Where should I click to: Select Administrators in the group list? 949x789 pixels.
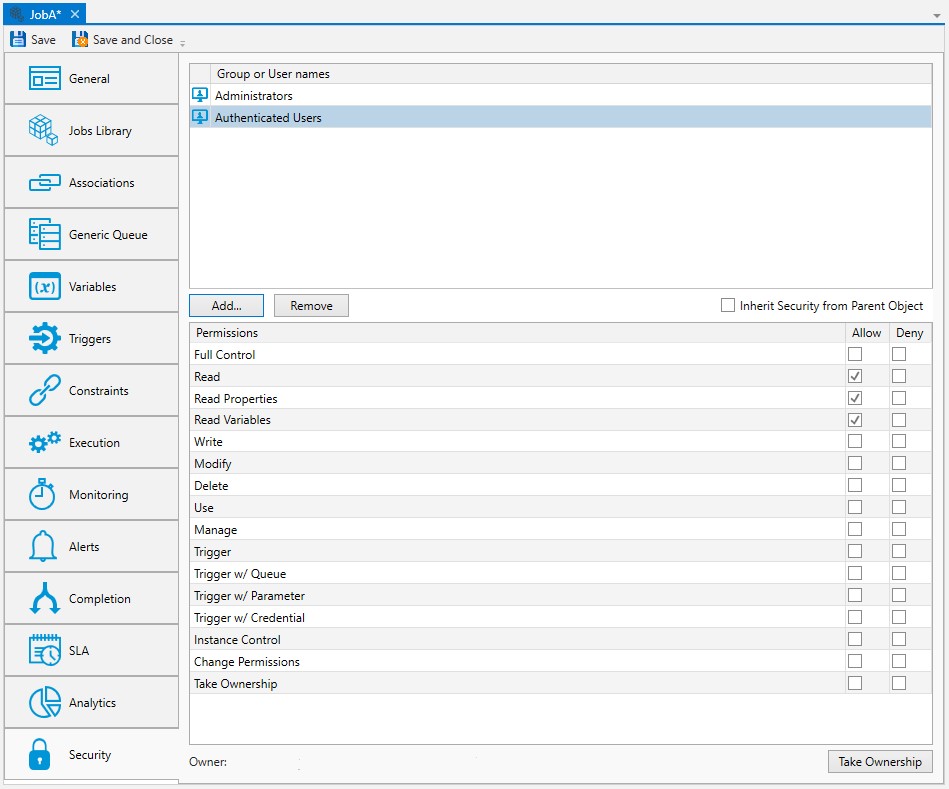254,96
